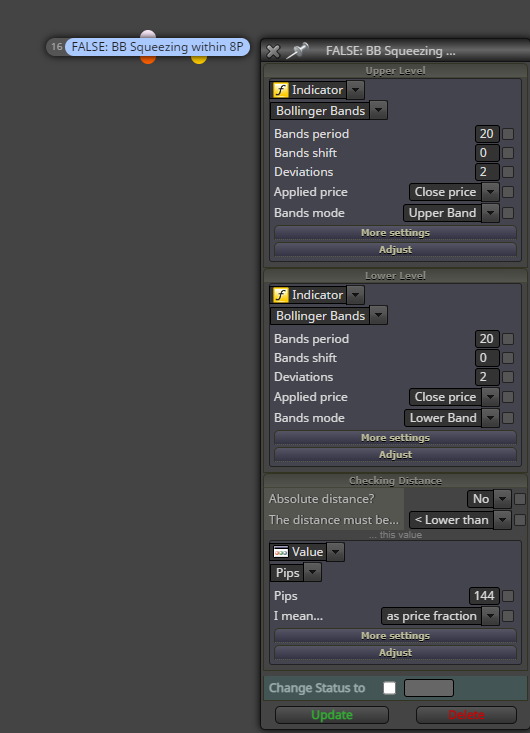This screenshot has width=530, height=733.
Task: Toggle Lower Level Bands mode checkbox
Action: pos(508,418)
